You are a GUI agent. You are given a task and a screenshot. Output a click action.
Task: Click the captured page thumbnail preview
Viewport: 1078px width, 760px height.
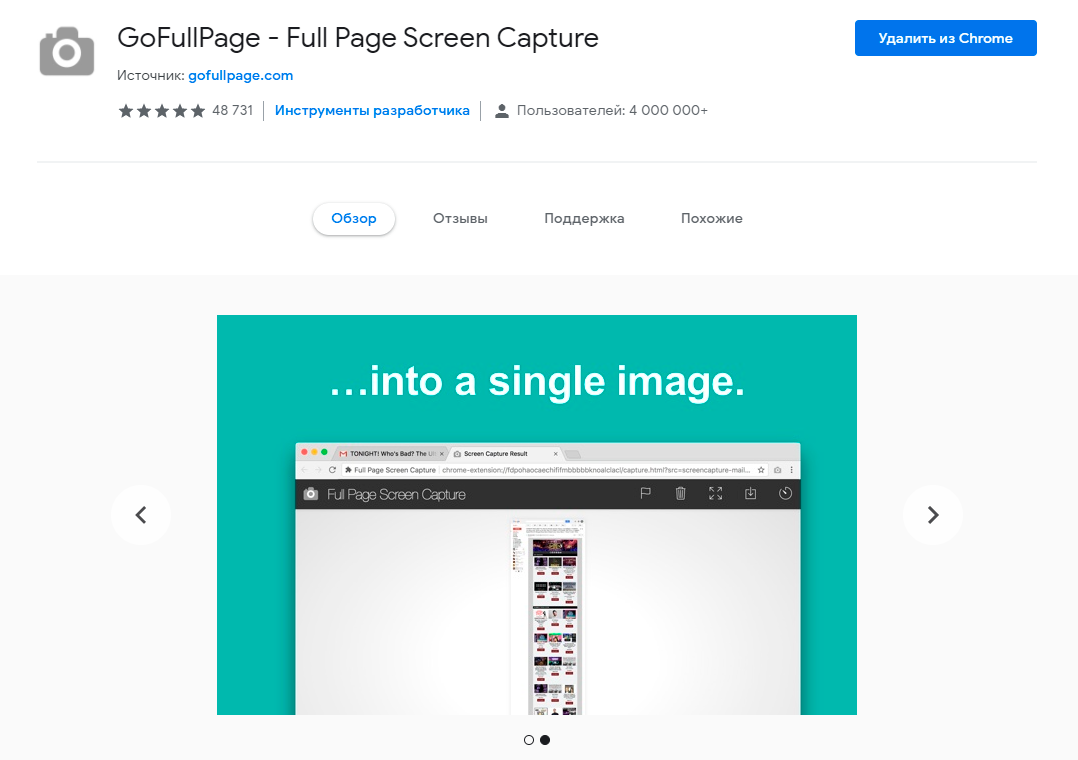[x=547, y=616]
